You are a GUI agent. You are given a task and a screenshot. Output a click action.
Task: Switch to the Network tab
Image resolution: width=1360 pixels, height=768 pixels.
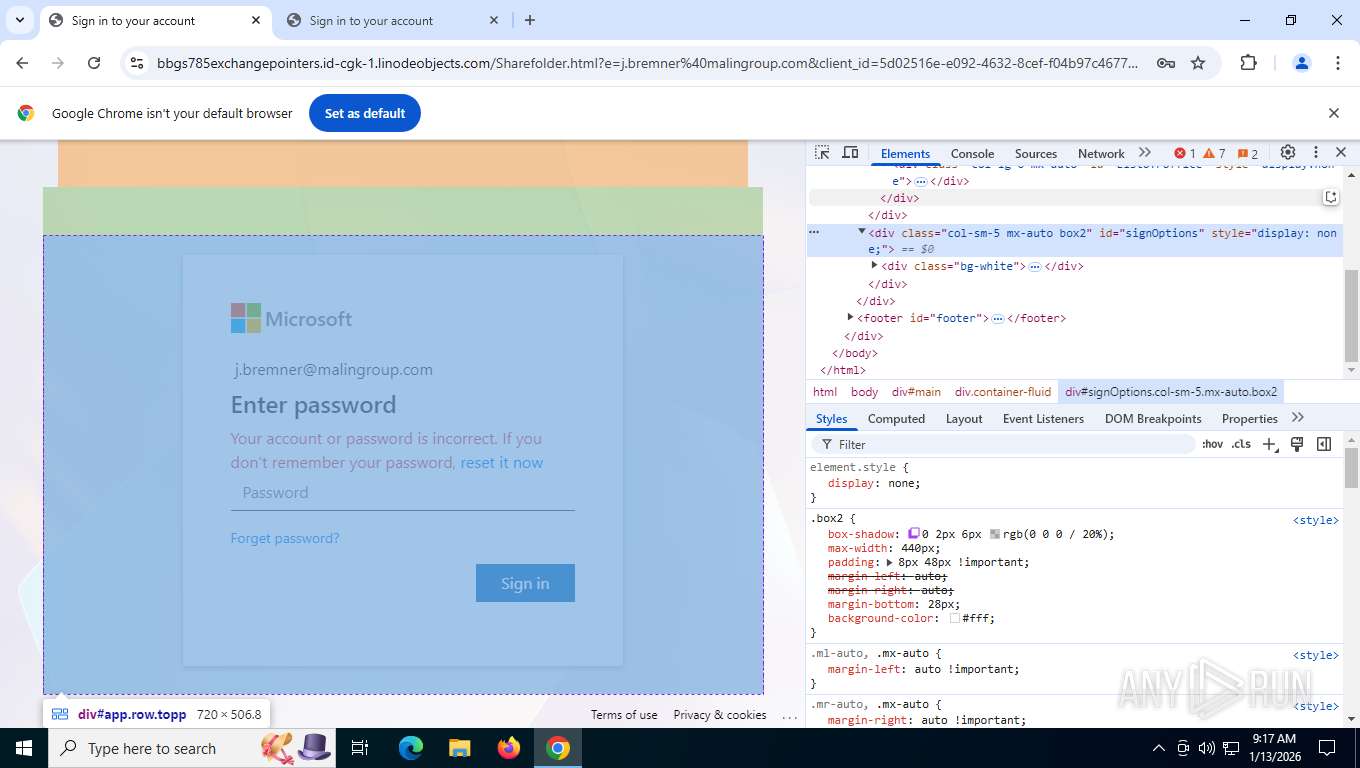(x=1101, y=153)
